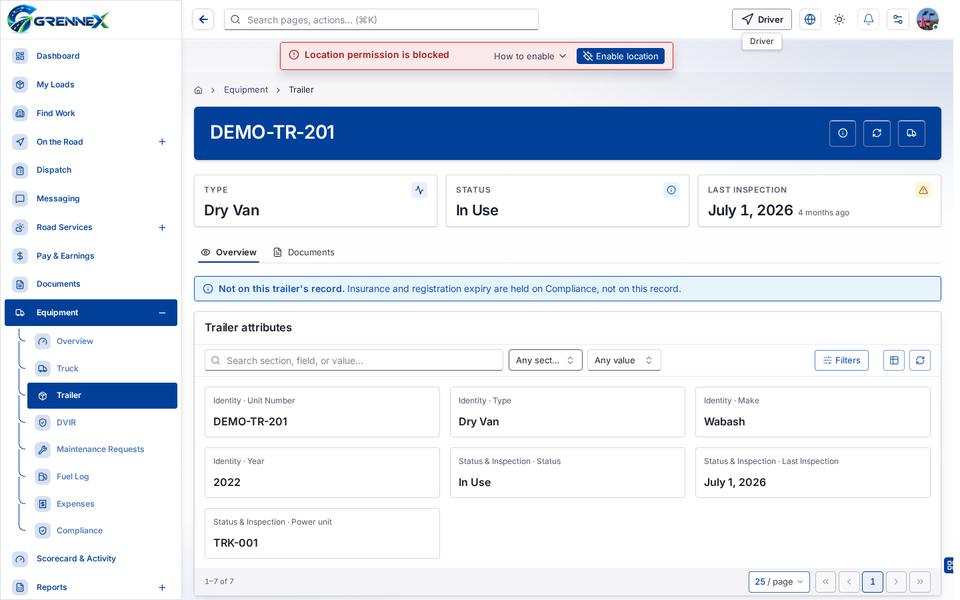This screenshot has height=600, width=960.
Task: Open the How to enable dropdown
Action: click(x=530, y=56)
